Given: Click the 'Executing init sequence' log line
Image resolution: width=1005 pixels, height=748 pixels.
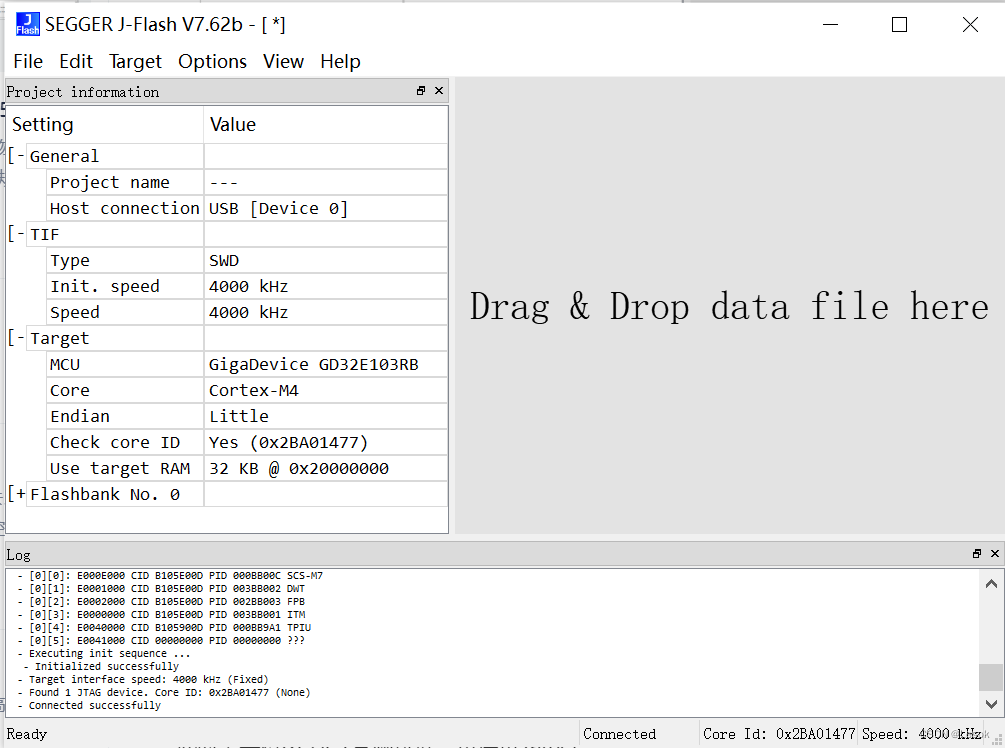Looking at the screenshot, I should pos(103,654).
